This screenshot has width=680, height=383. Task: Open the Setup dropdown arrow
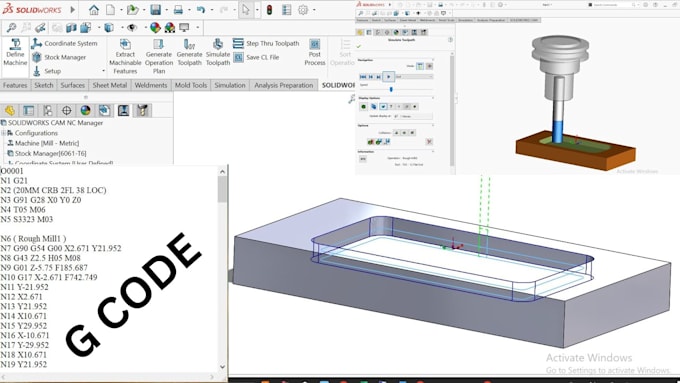[x=103, y=71]
